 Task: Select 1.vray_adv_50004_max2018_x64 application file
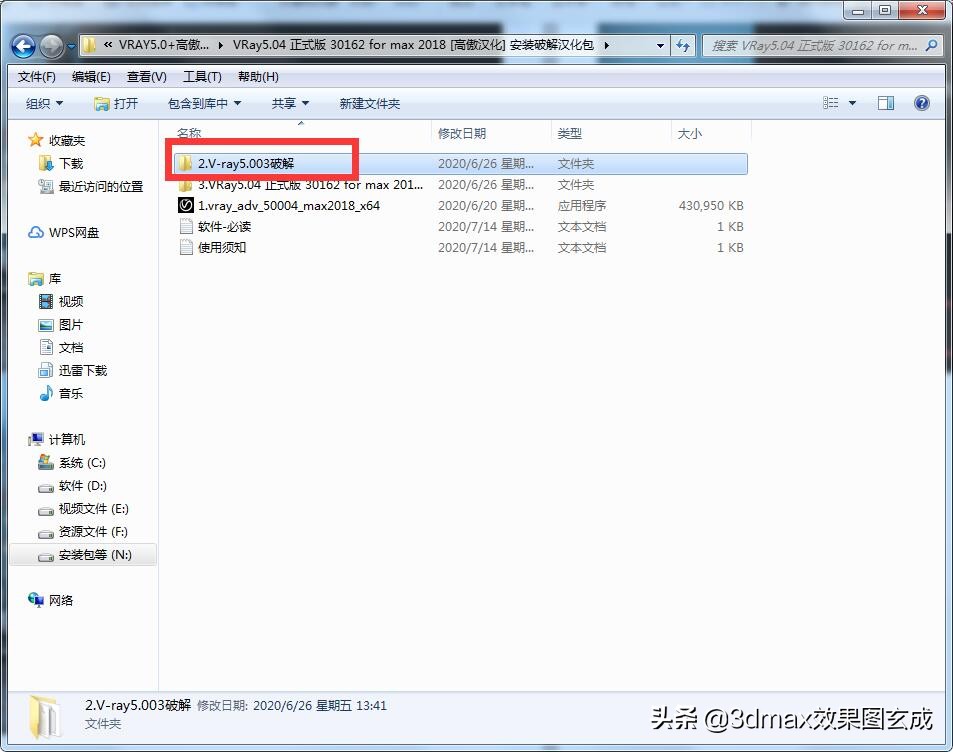pos(461,205)
